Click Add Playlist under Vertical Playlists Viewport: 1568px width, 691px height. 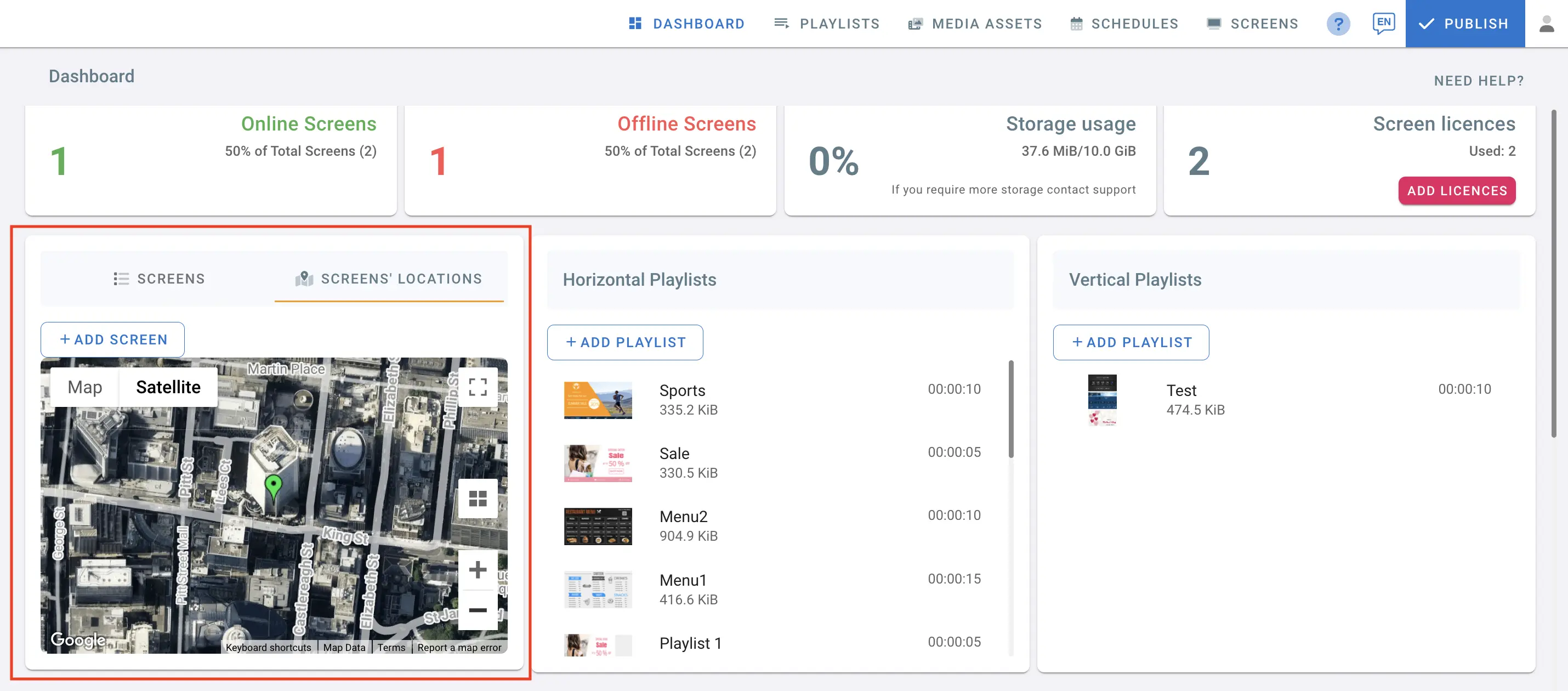click(x=1131, y=341)
